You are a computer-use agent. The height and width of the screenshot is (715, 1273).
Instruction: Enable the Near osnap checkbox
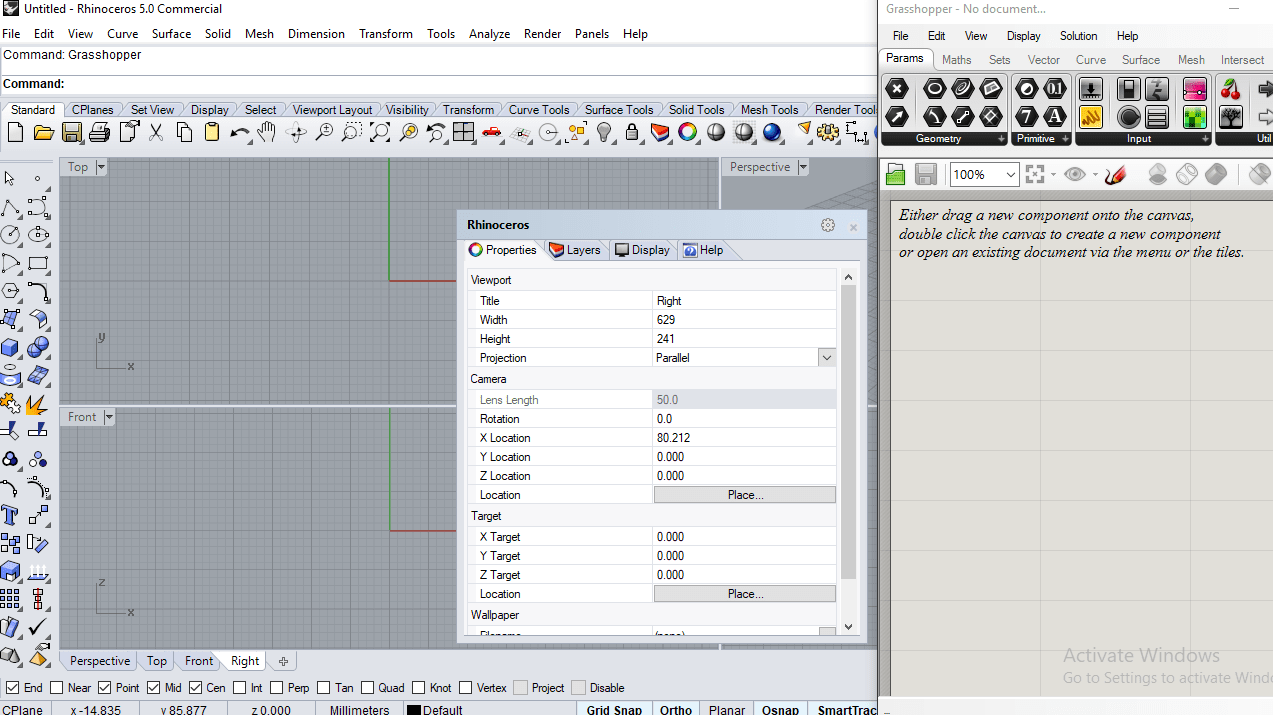[x=57, y=688]
